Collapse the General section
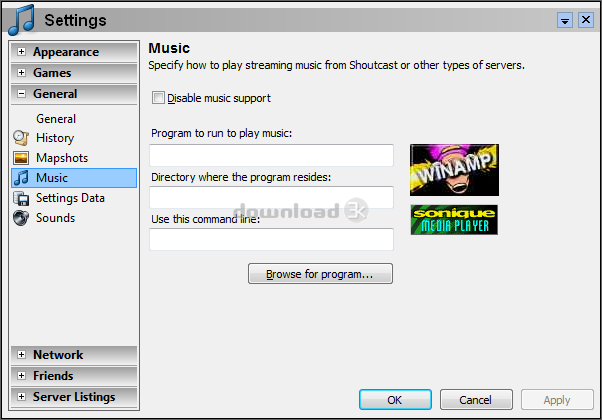Screen dimensions: 602x420 [22, 94]
